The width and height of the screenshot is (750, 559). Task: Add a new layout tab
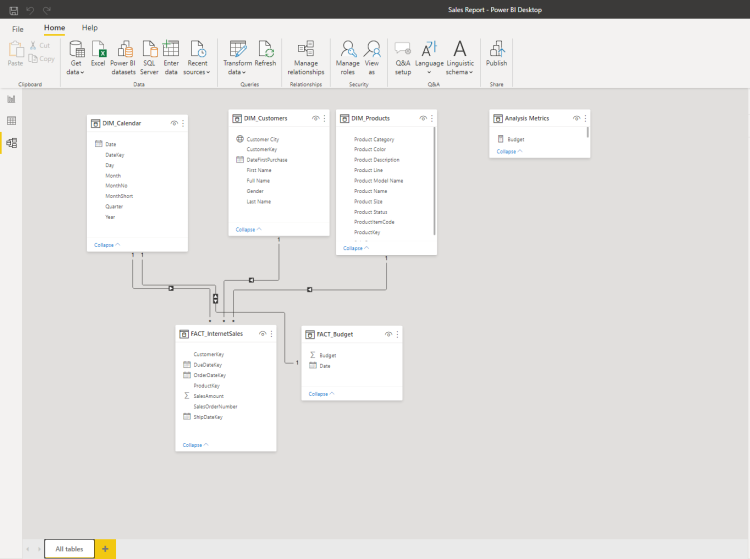[x=105, y=549]
